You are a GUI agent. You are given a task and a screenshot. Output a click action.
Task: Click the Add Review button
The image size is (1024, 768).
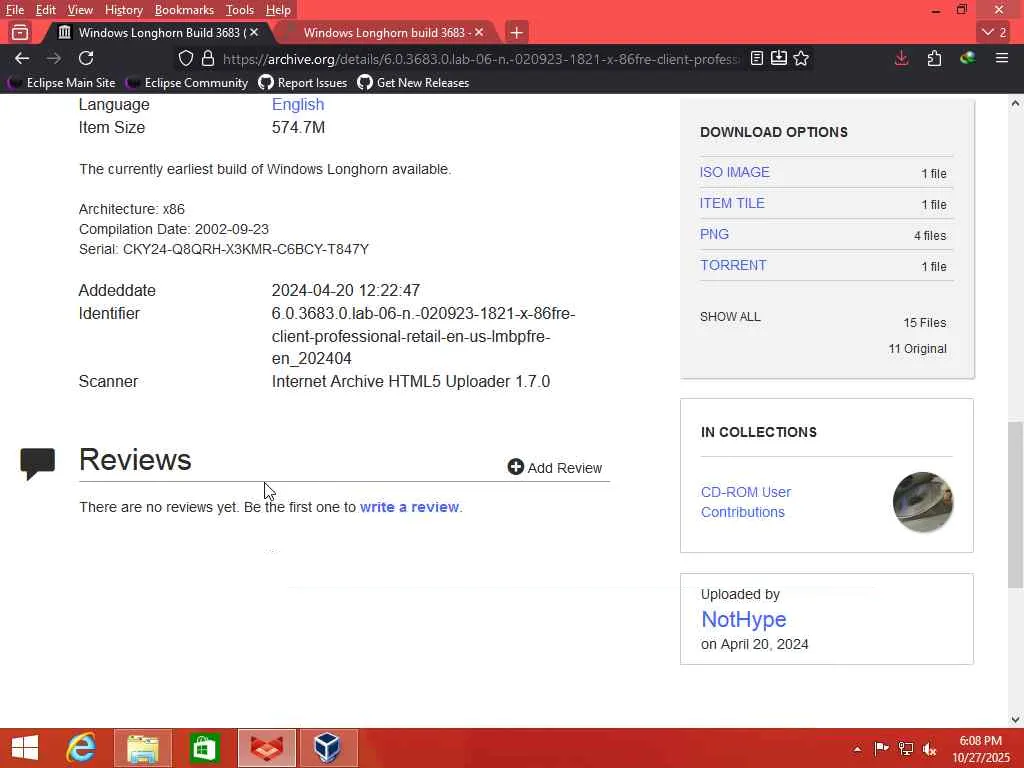point(555,468)
